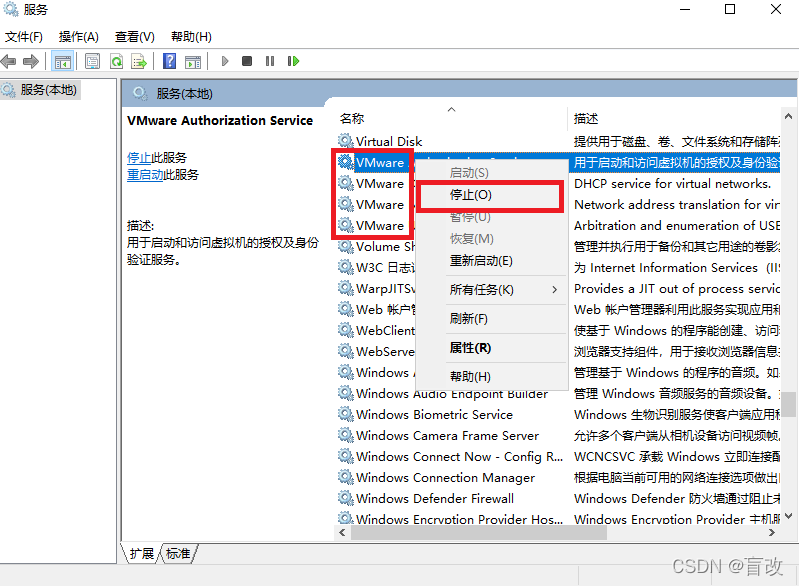
Task: Click the vertical scrollbar thumb
Action: tap(788, 404)
